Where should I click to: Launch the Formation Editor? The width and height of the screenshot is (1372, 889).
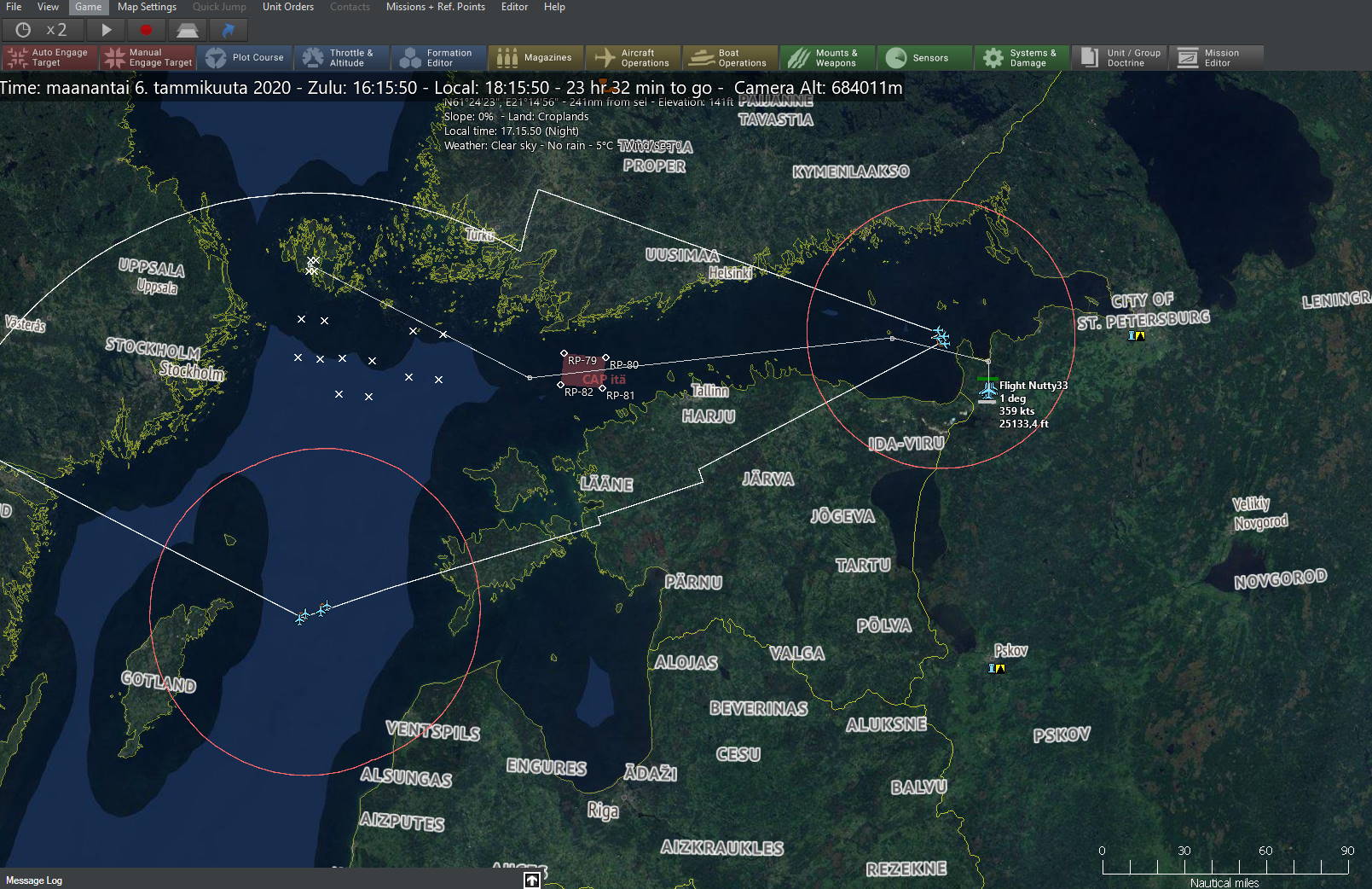(438, 57)
